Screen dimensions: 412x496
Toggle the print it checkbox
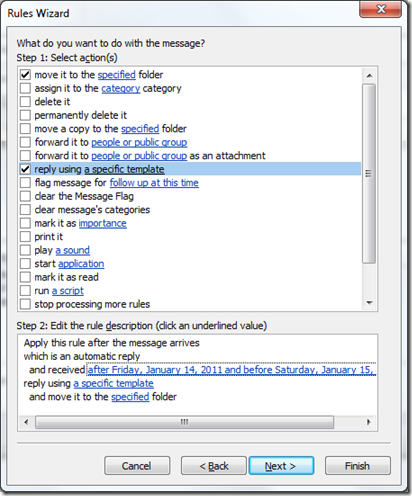click(x=25, y=237)
